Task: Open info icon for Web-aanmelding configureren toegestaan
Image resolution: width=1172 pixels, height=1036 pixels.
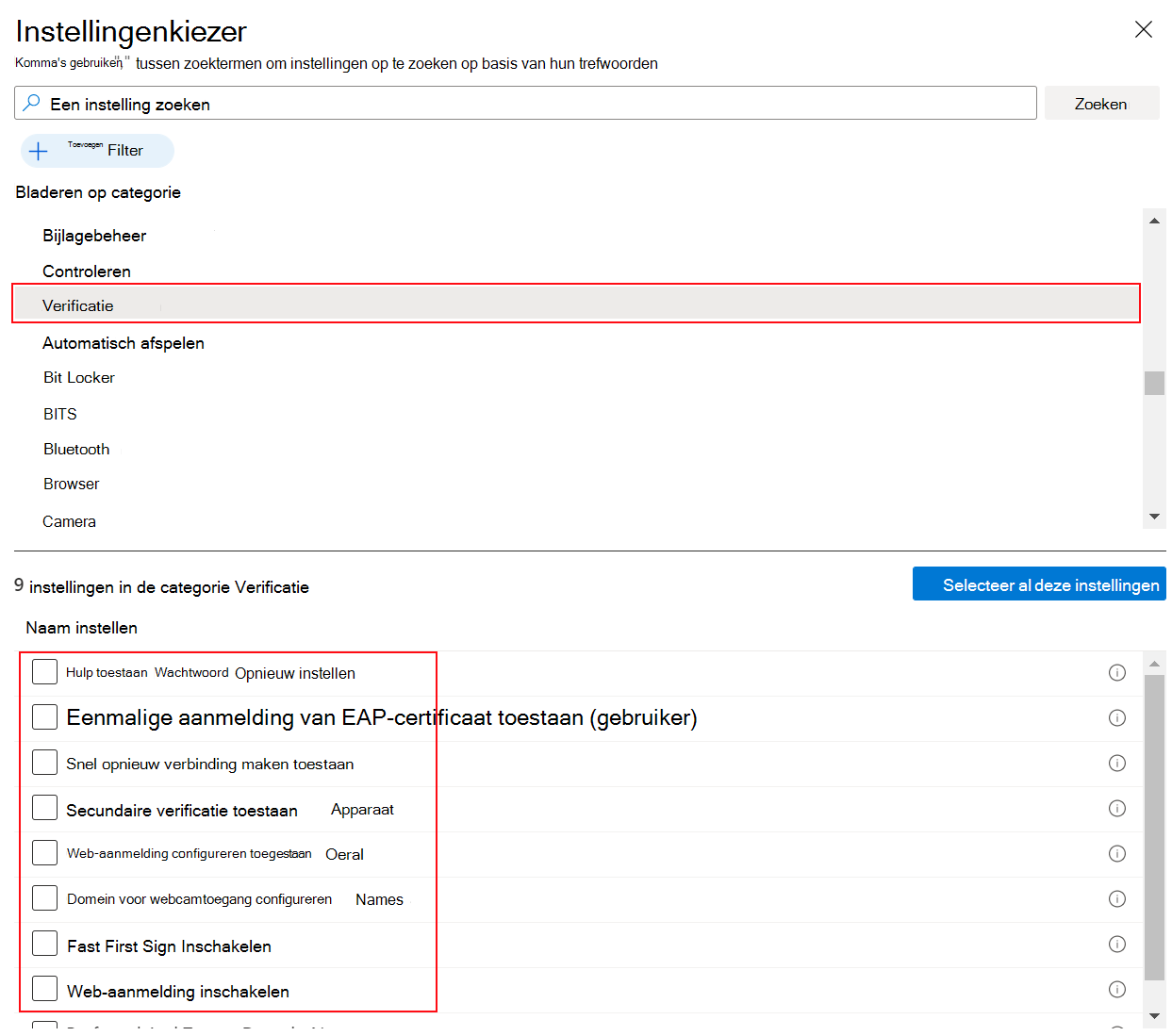Action: 1117,853
